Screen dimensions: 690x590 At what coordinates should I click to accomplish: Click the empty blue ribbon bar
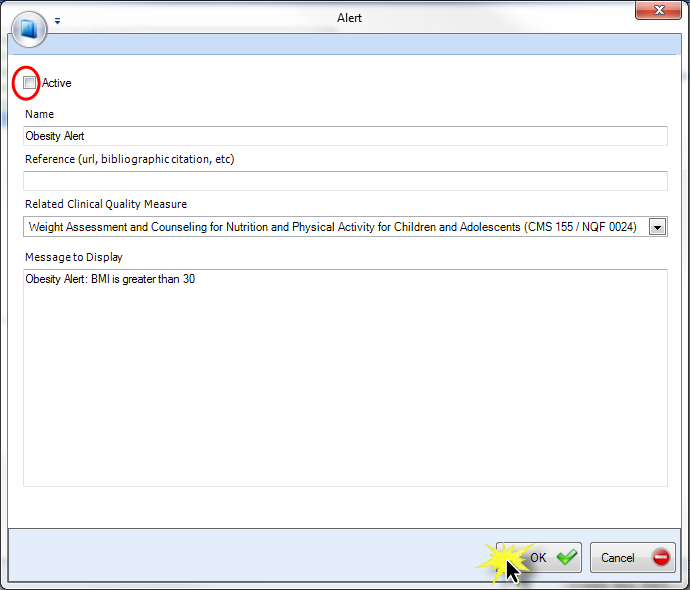point(360,44)
